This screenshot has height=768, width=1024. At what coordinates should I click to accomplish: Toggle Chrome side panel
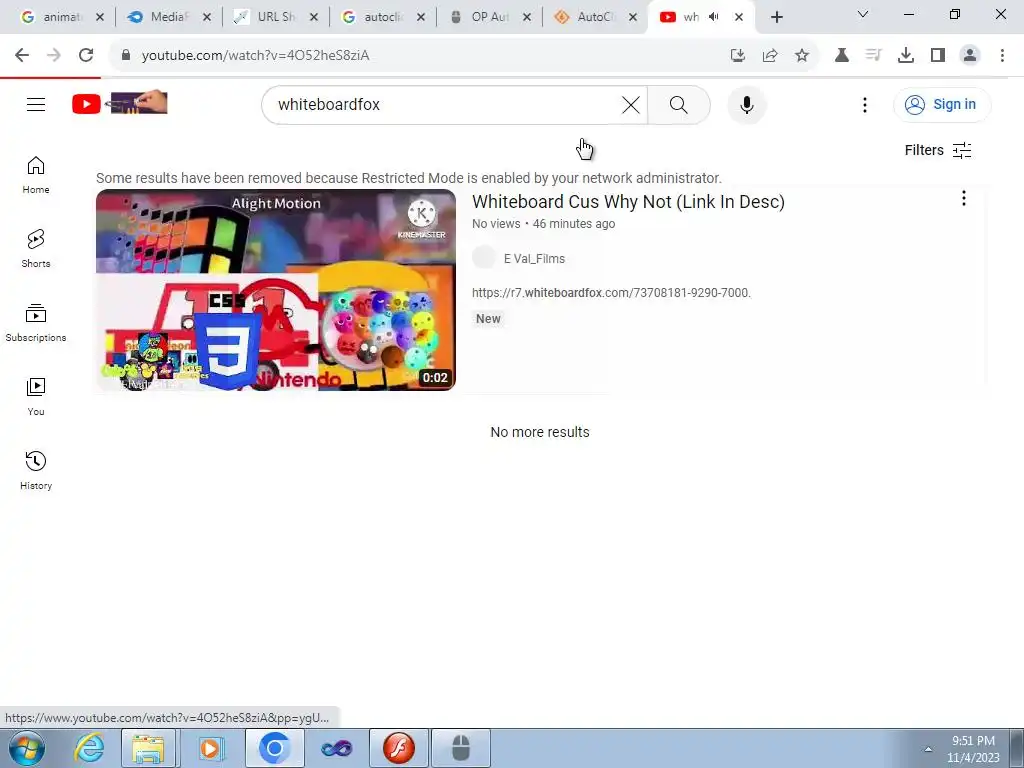(x=938, y=56)
